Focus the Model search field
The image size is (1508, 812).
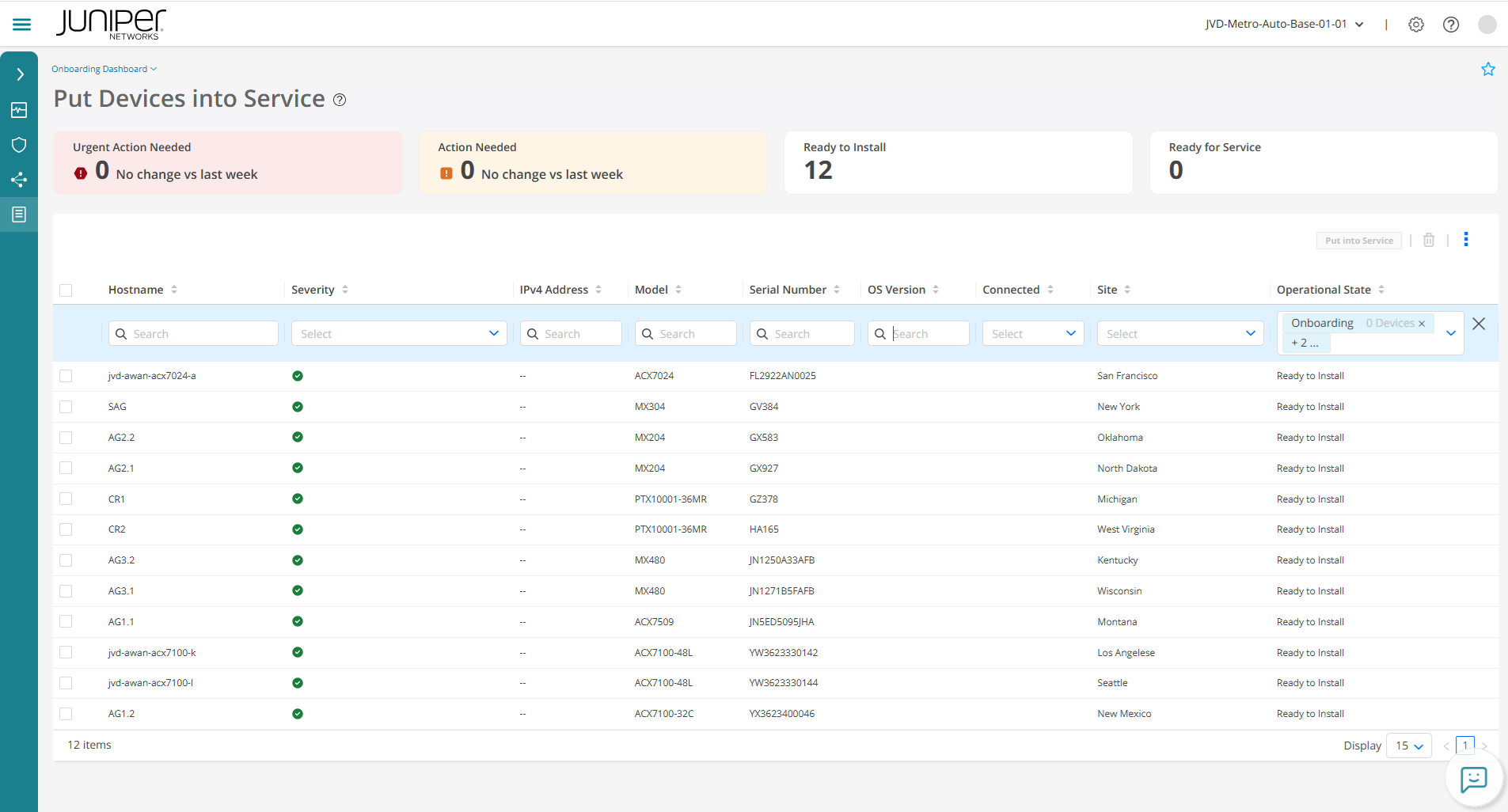686,333
